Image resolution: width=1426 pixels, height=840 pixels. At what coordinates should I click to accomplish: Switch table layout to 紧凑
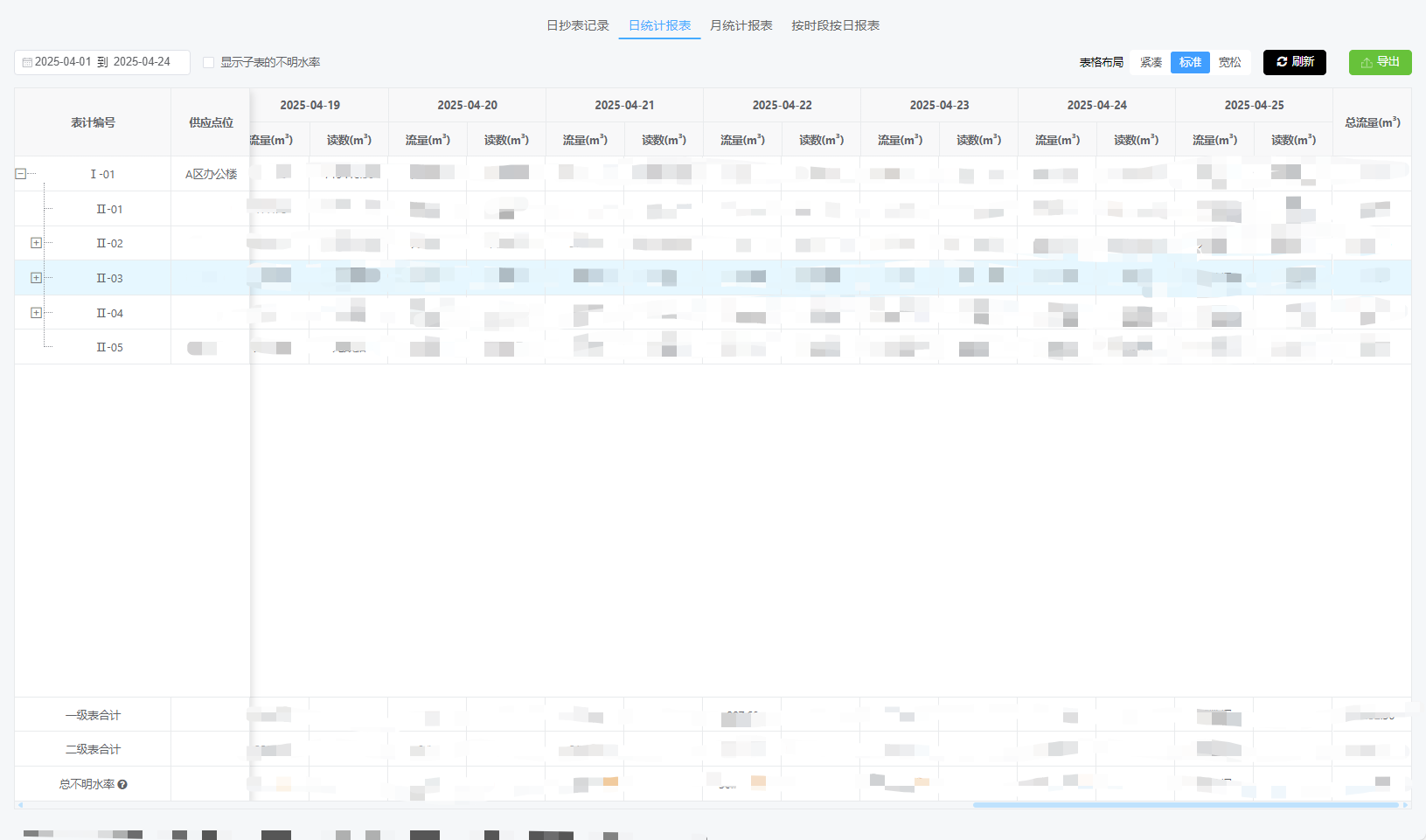tap(1150, 62)
